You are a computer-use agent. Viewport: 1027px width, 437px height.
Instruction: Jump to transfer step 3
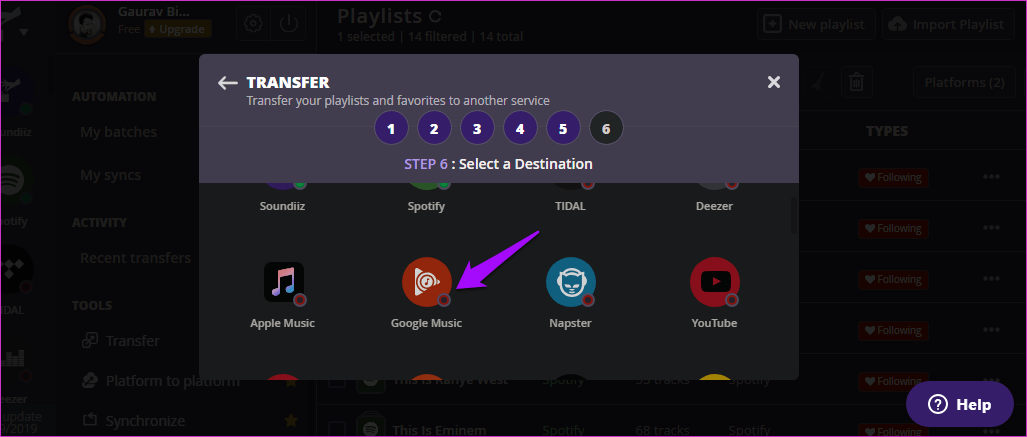tap(477, 128)
